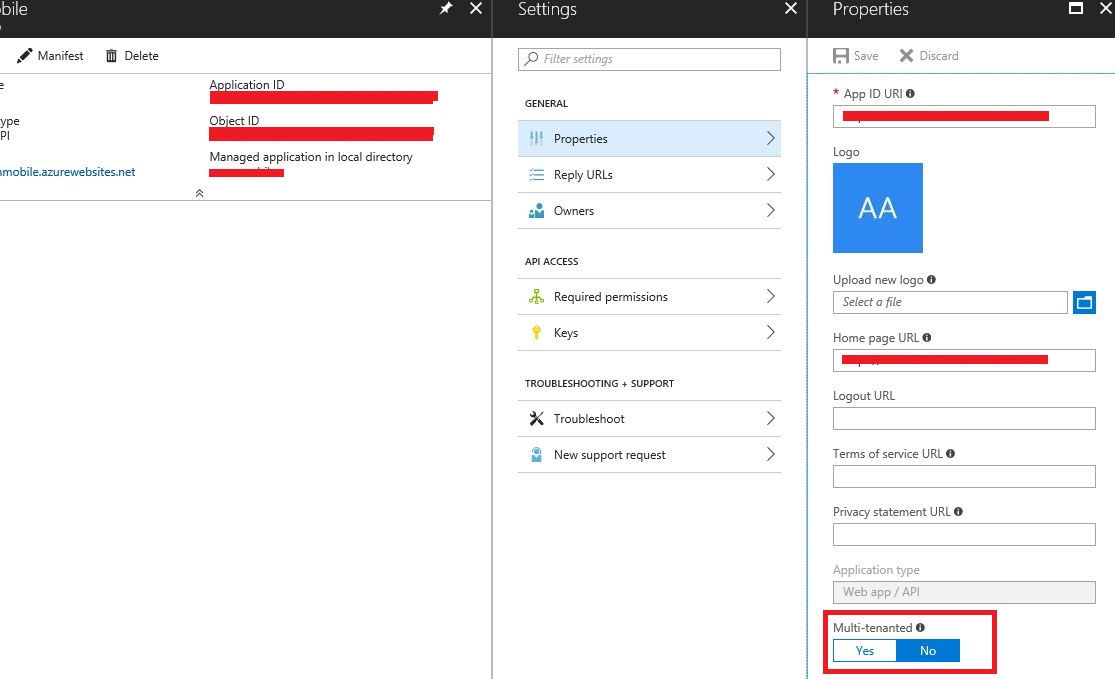Click the Reply URLs list icon
This screenshot has height=679, width=1115.
536,175
